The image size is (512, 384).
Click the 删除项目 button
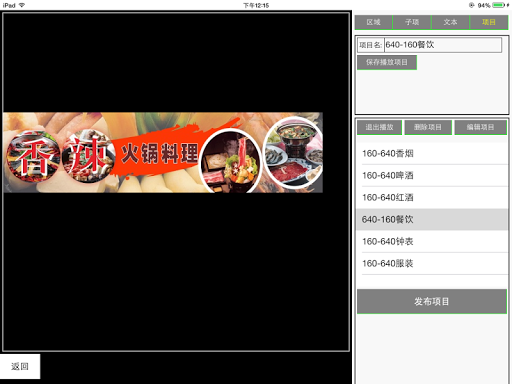(x=428, y=127)
